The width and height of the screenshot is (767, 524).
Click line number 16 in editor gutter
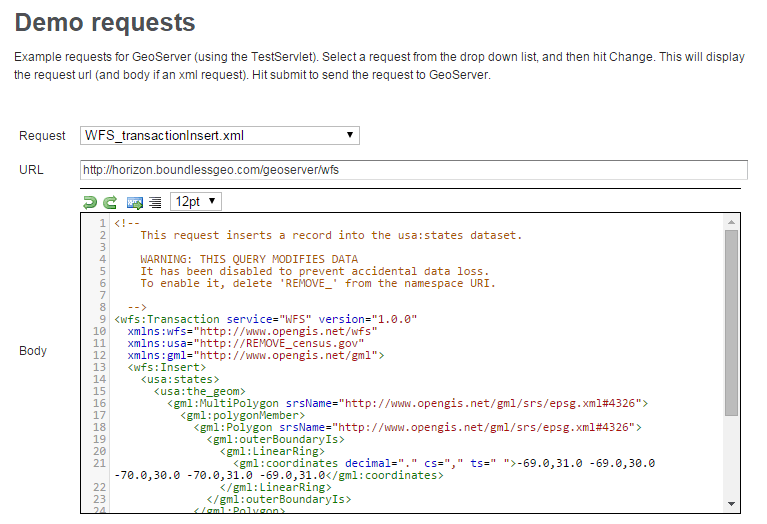coord(100,403)
